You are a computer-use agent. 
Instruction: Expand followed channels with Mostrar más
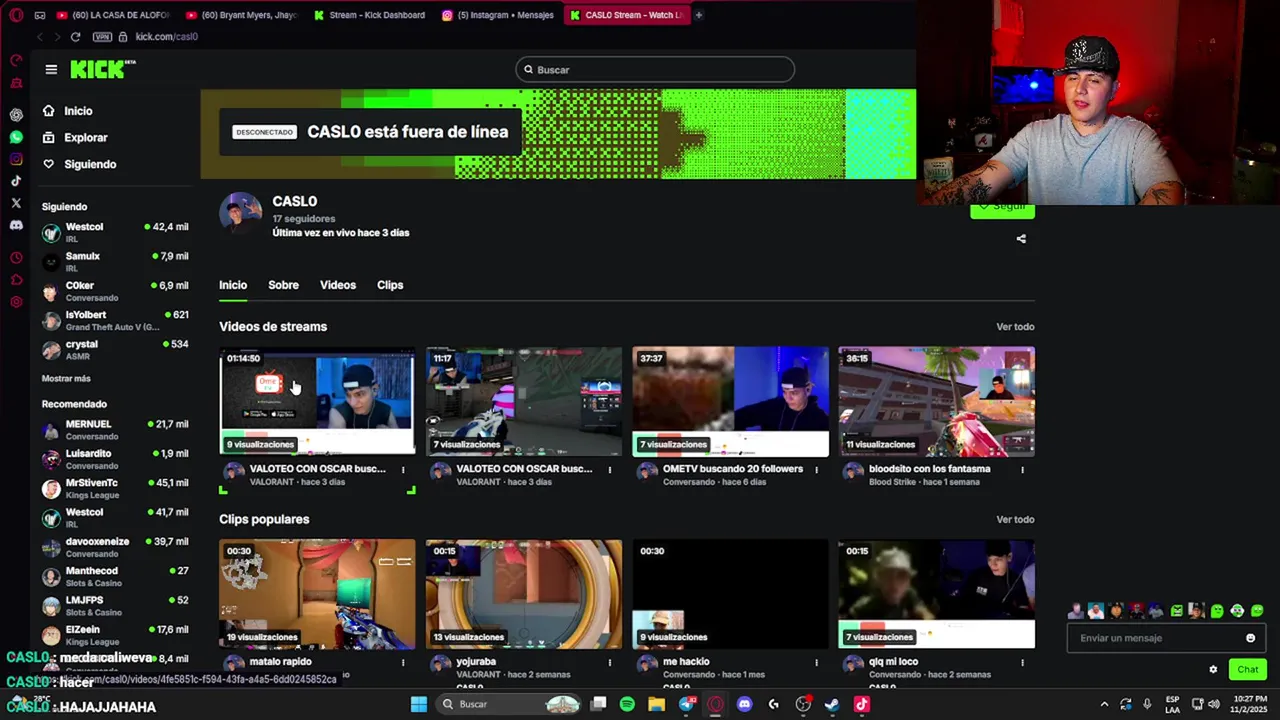coord(66,379)
